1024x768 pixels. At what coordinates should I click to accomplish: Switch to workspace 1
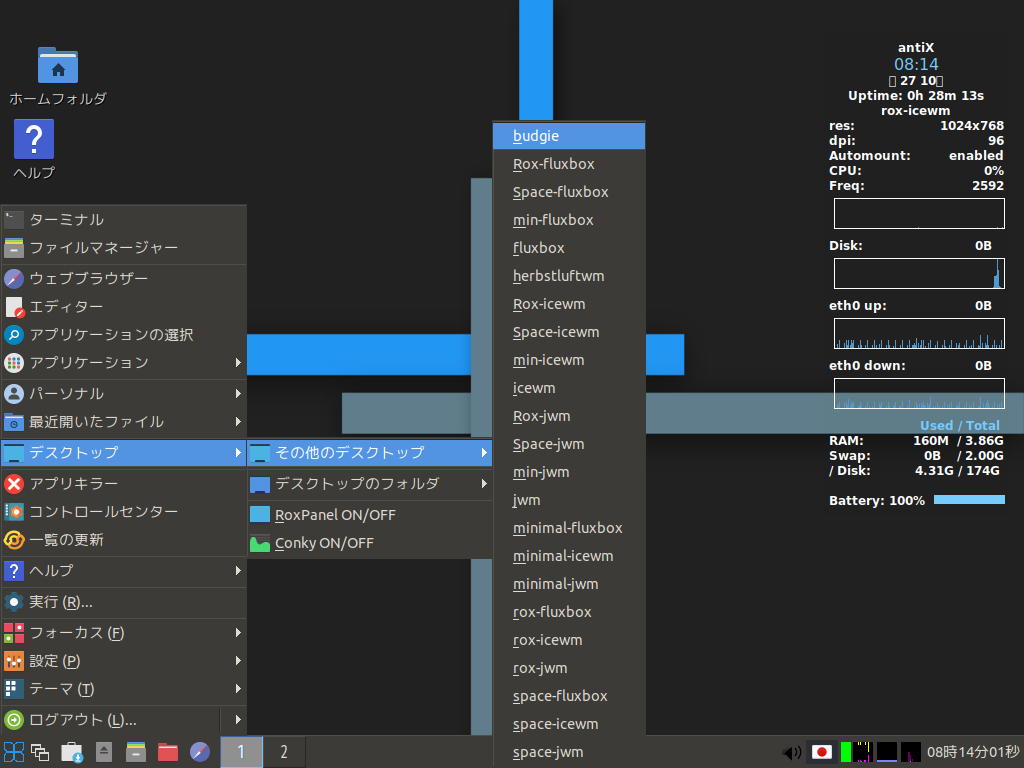point(241,752)
